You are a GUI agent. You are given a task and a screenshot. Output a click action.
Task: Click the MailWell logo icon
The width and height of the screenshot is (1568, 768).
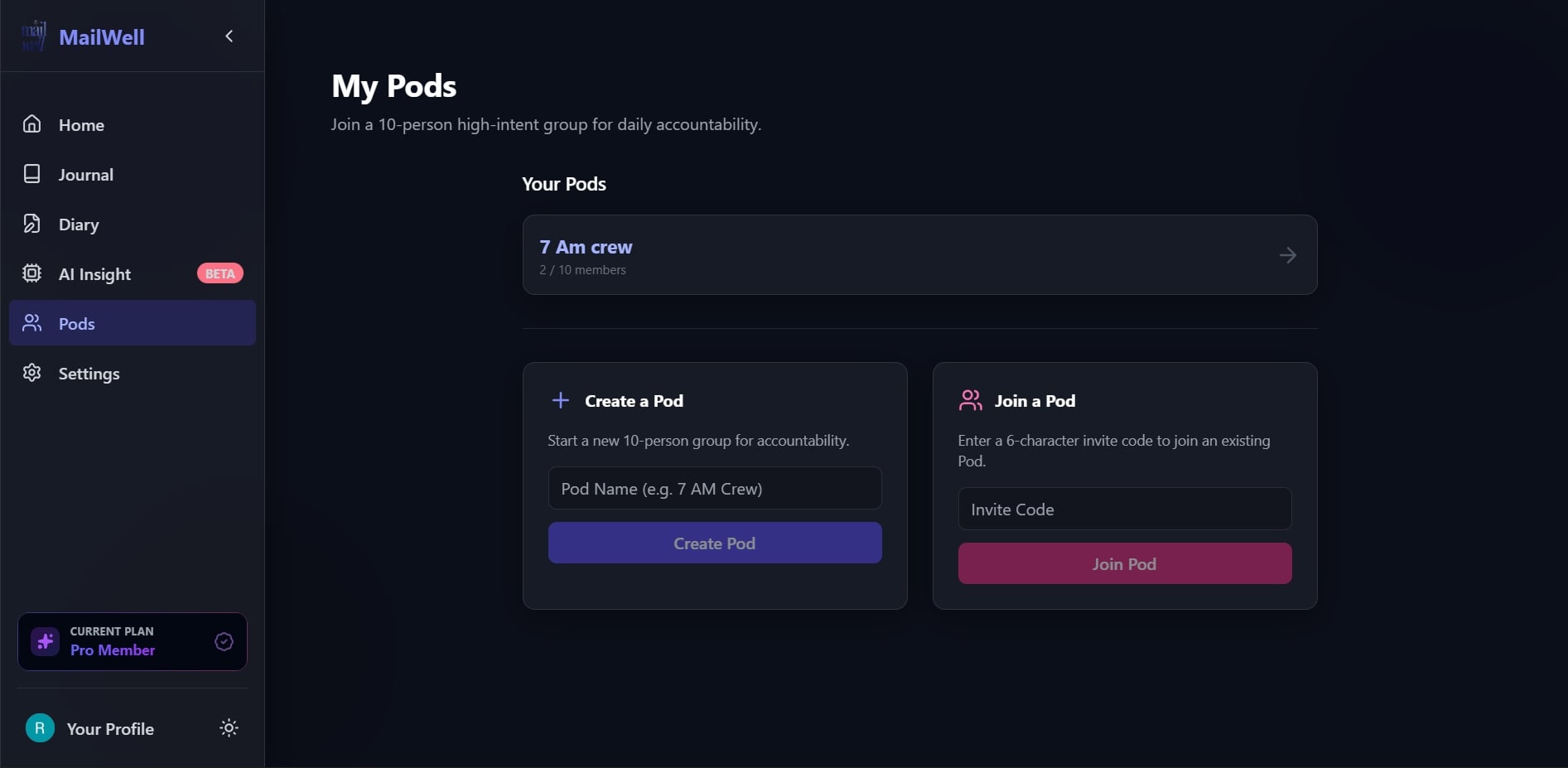click(x=34, y=36)
